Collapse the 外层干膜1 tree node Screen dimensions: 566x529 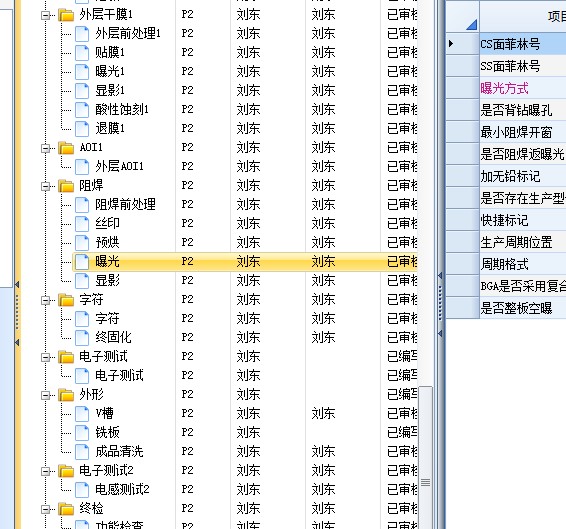click(45, 16)
